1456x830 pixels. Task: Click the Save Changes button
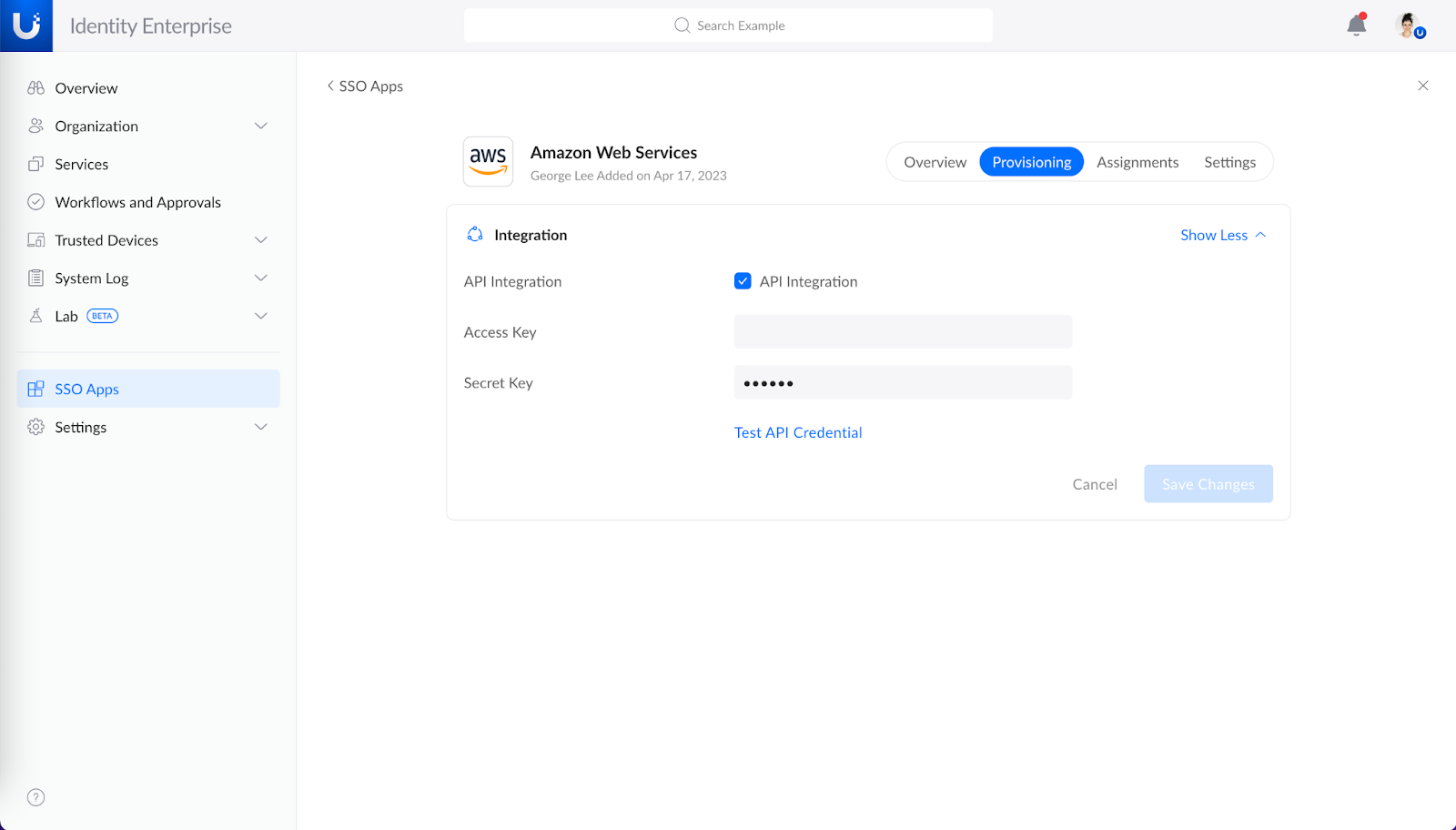(x=1208, y=484)
